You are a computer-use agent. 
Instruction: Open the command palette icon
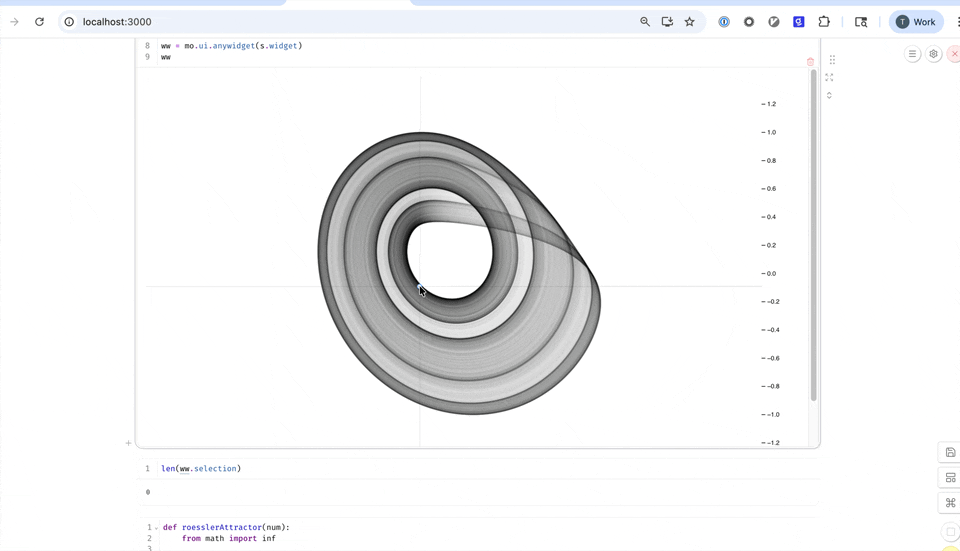click(x=950, y=503)
